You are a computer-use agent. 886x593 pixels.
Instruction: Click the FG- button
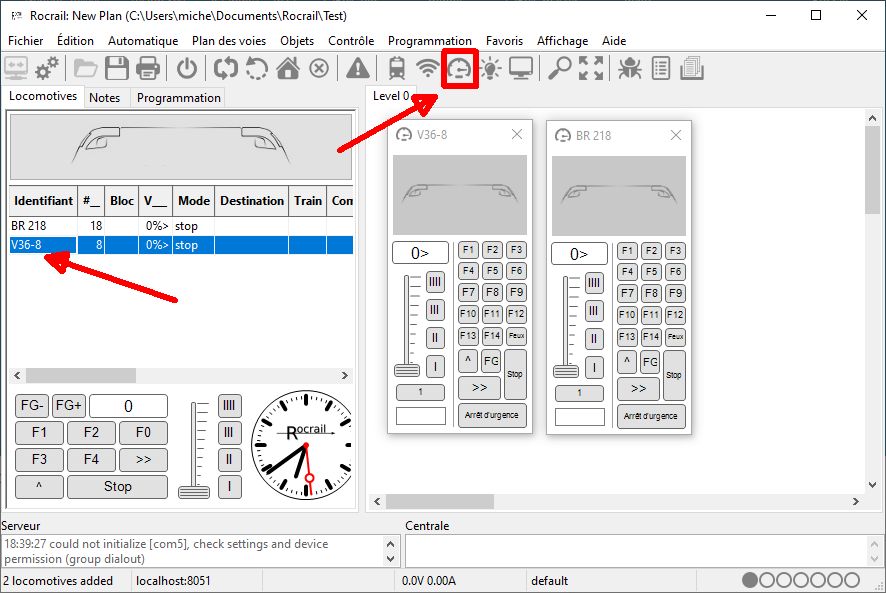(32, 405)
